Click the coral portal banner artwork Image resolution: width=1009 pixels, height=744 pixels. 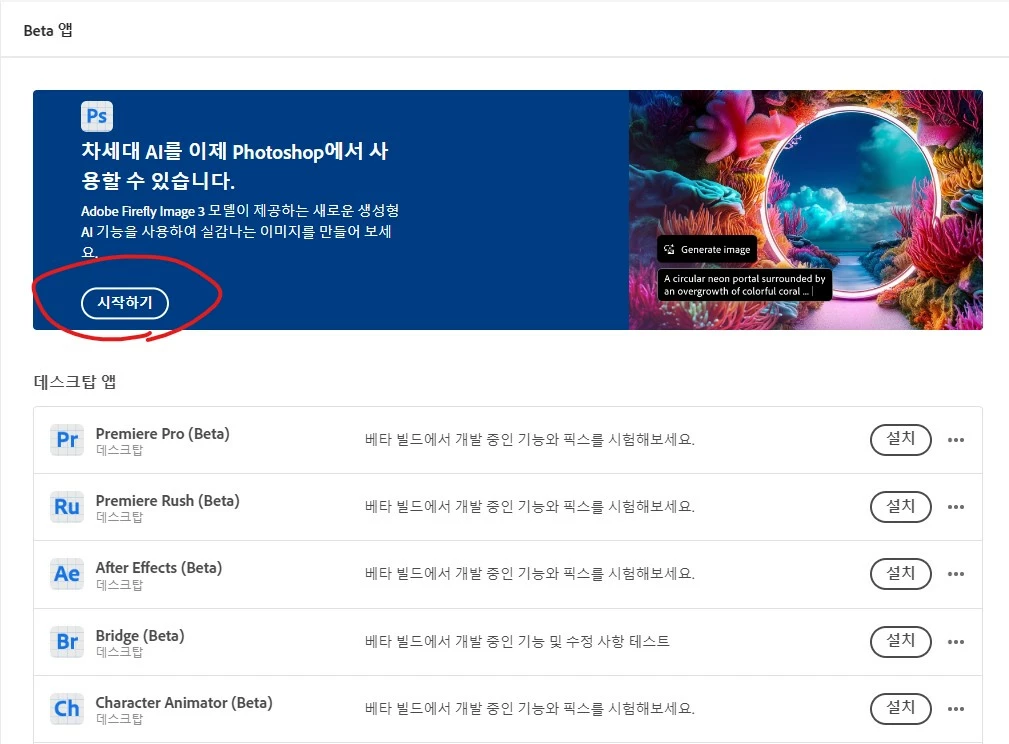click(806, 210)
